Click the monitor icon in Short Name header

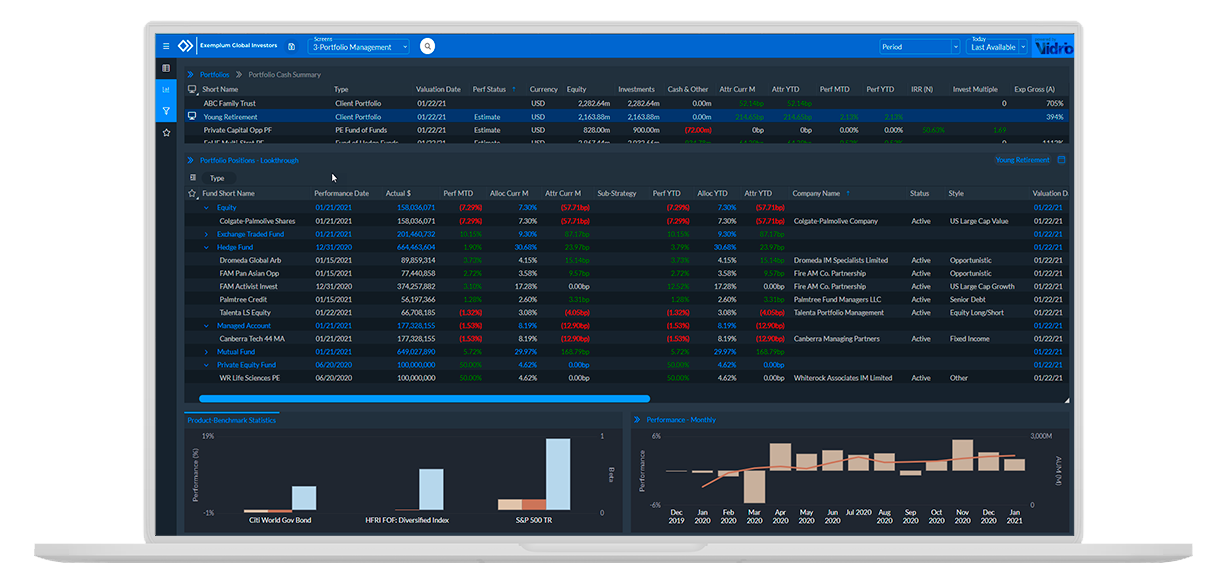[x=192, y=89]
